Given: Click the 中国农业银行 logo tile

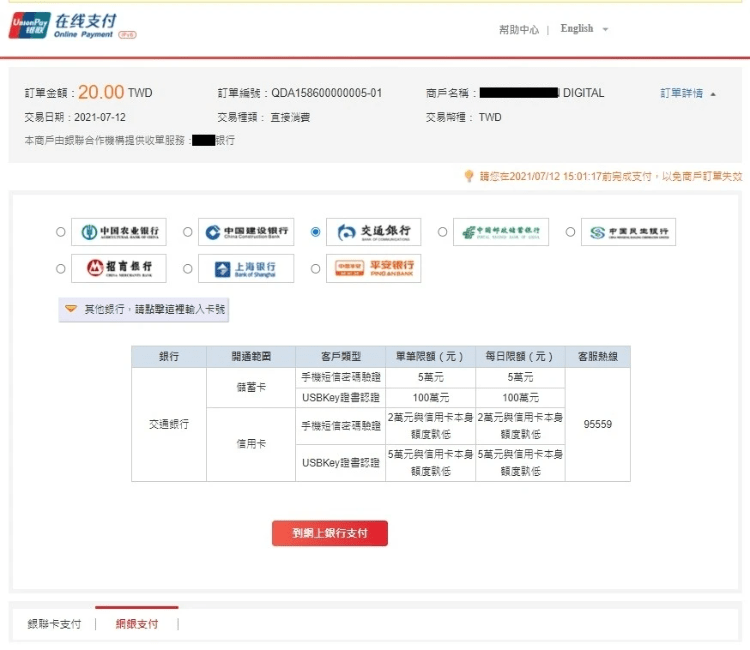Looking at the screenshot, I should coord(119,232).
